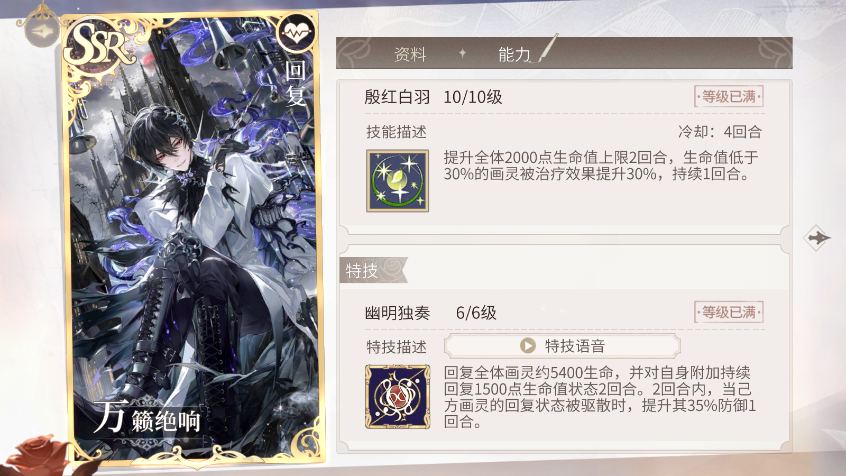The width and height of the screenshot is (846, 476).
Task: Tap the heart recovery-type icon on card
Action: [296, 33]
